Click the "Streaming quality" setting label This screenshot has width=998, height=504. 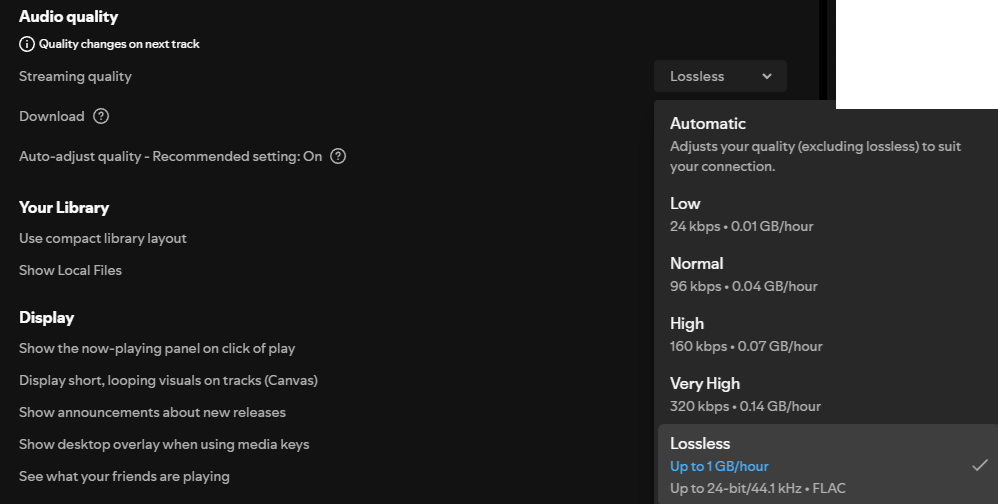[x=75, y=76]
